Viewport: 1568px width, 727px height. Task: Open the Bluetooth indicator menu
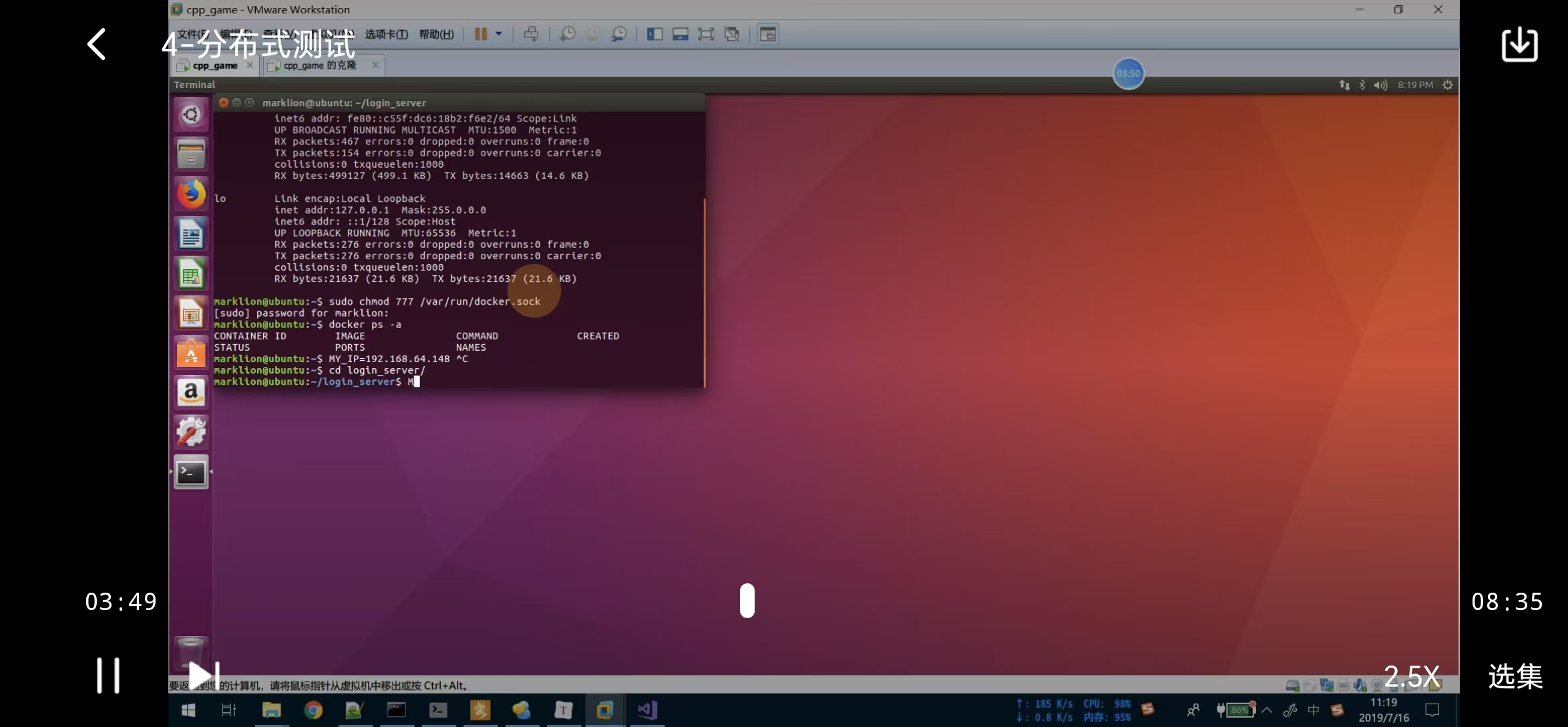click(1362, 85)
